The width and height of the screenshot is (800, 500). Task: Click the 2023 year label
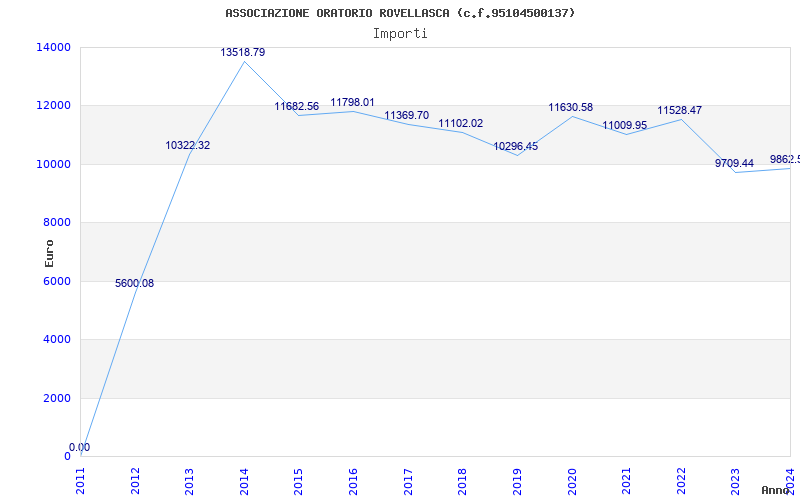pos(736,481)
